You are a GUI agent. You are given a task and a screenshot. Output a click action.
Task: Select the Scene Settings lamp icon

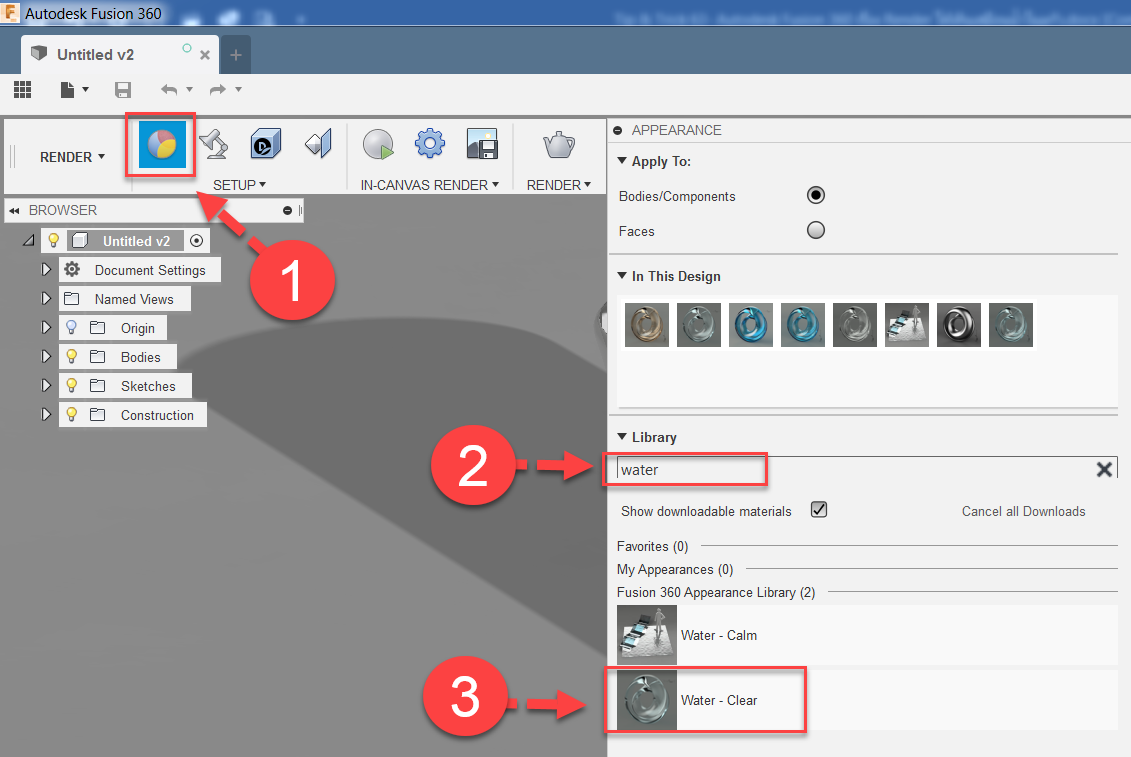click(x=212, y=145)
